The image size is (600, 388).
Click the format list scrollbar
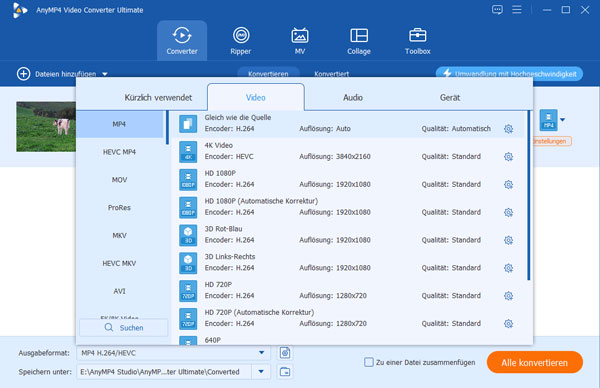coord(167,127)
